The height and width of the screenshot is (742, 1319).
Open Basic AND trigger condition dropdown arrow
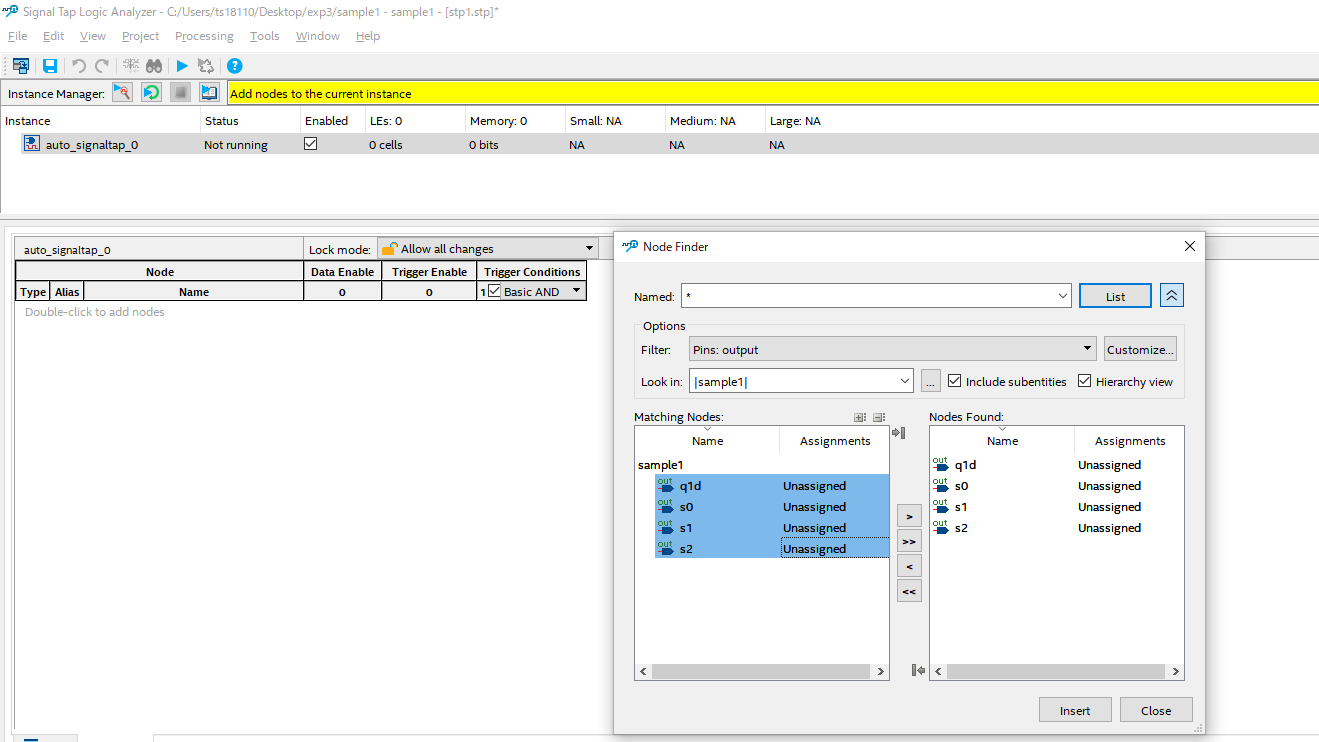pos(576,291)
